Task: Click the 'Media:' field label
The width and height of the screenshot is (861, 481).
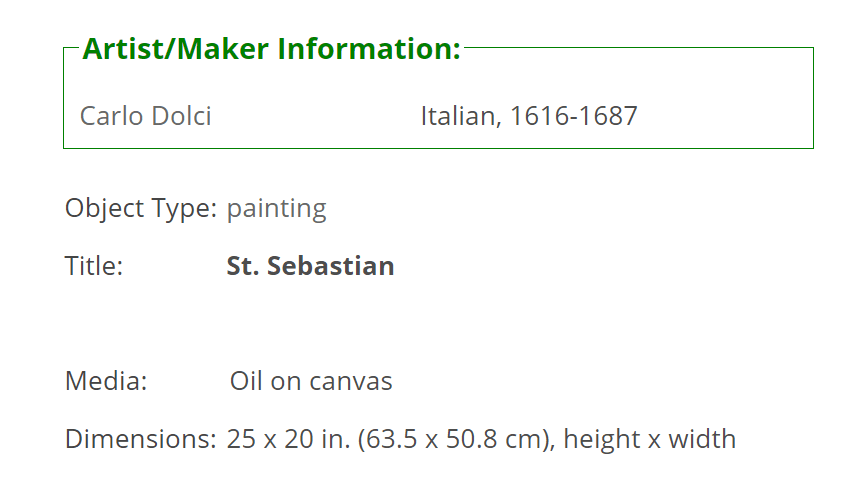Action: pos(106,381)
